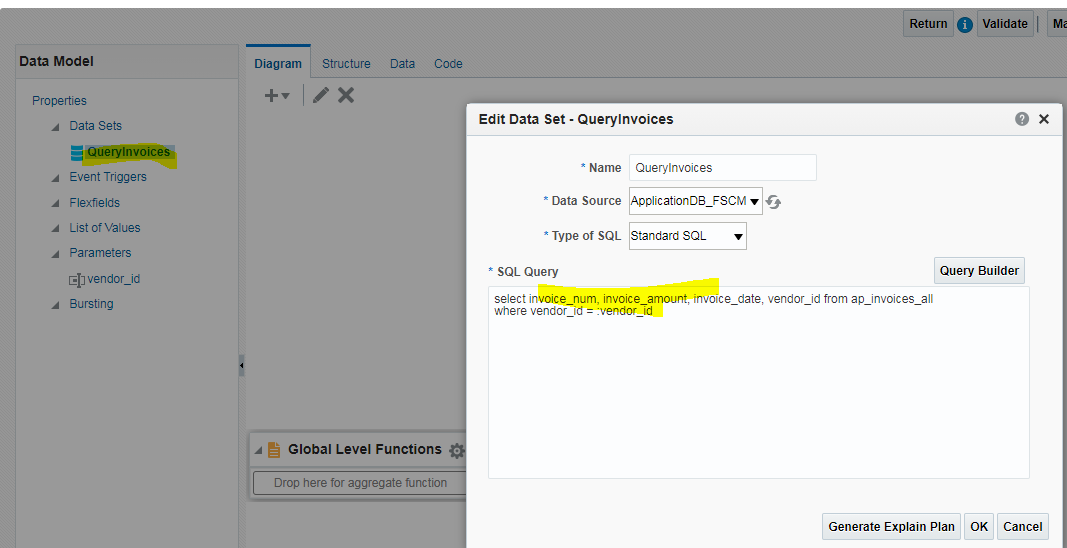
Task: Select the vendor_id parameter
Action: click(112, 279)
